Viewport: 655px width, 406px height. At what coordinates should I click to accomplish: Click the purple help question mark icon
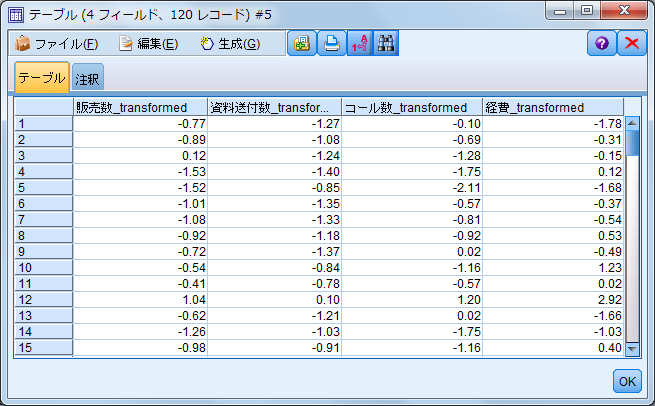(601, 44)
